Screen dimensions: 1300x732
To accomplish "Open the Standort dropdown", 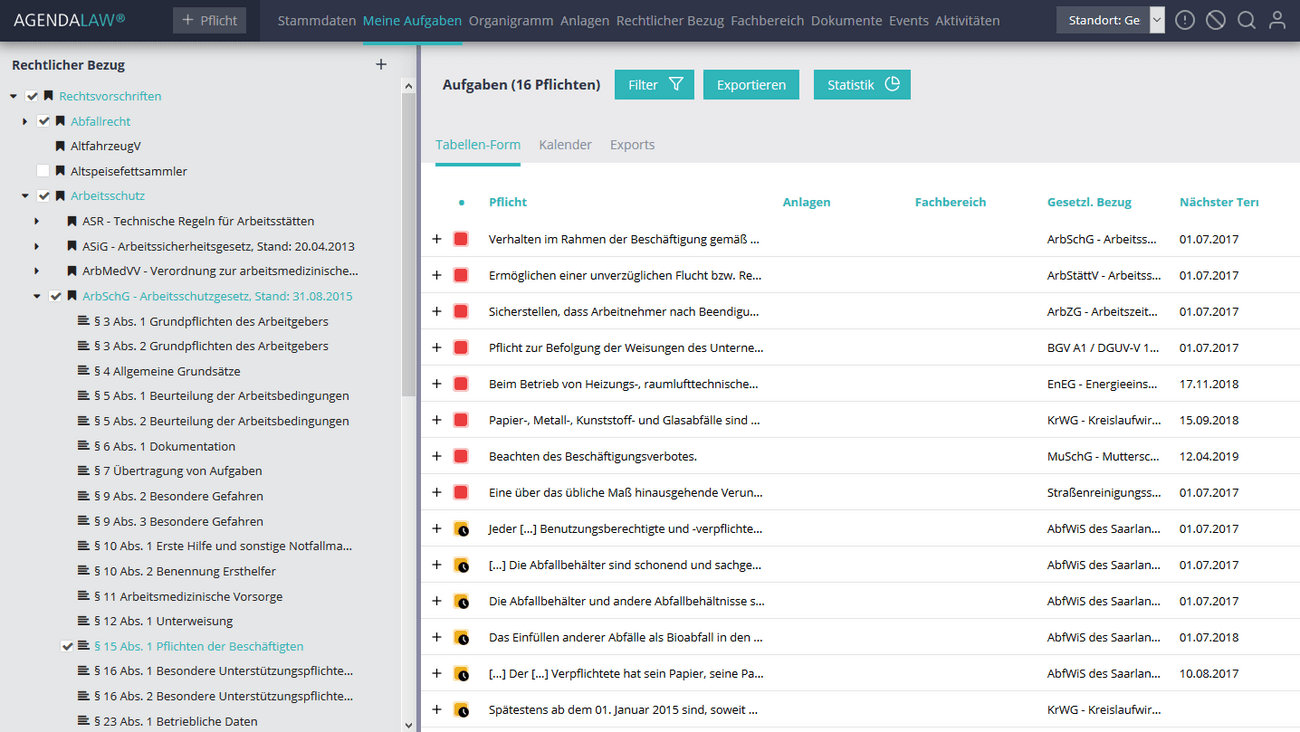I will (1110, 20).
